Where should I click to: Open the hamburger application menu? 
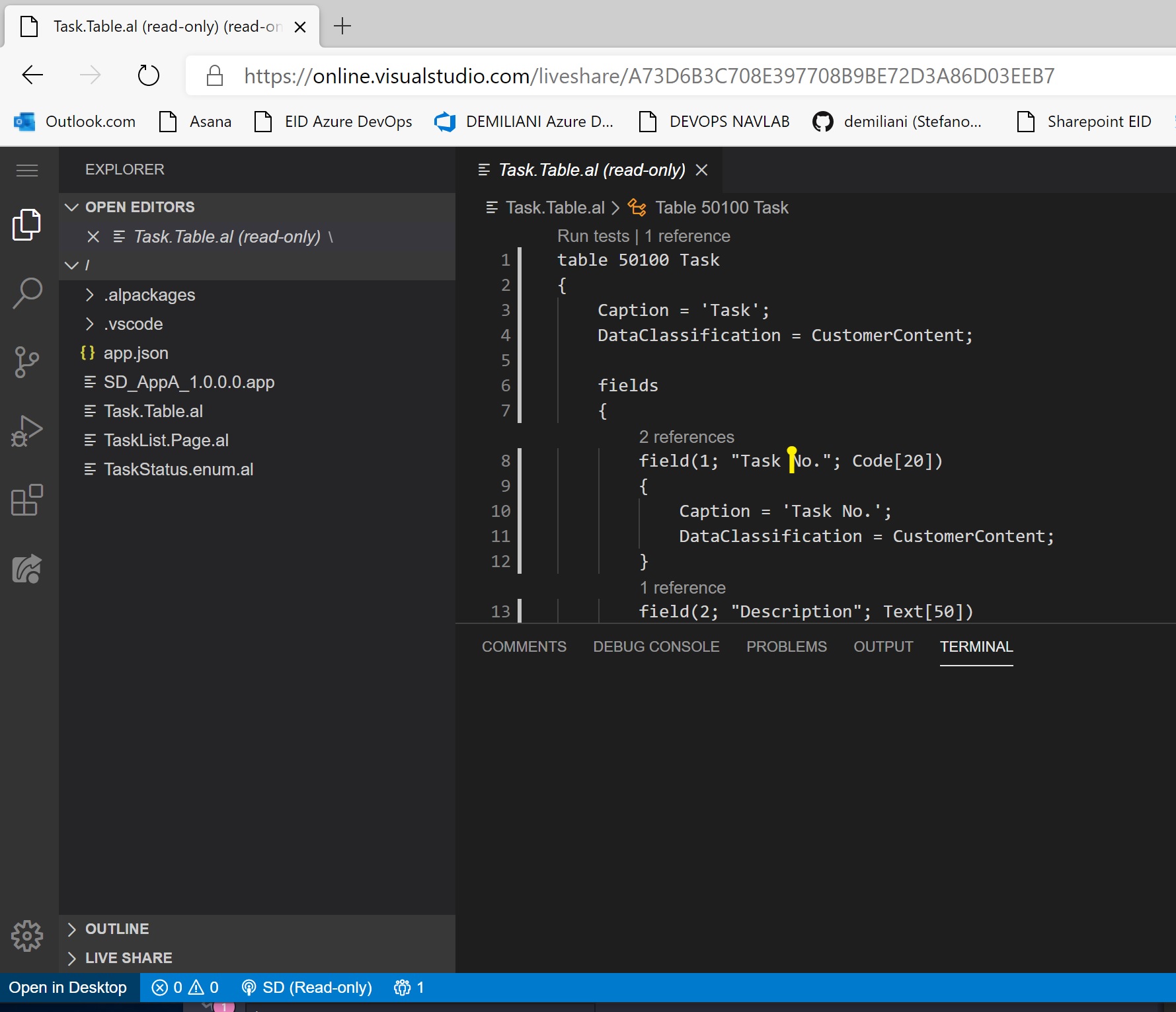click(x=27, y=171)
